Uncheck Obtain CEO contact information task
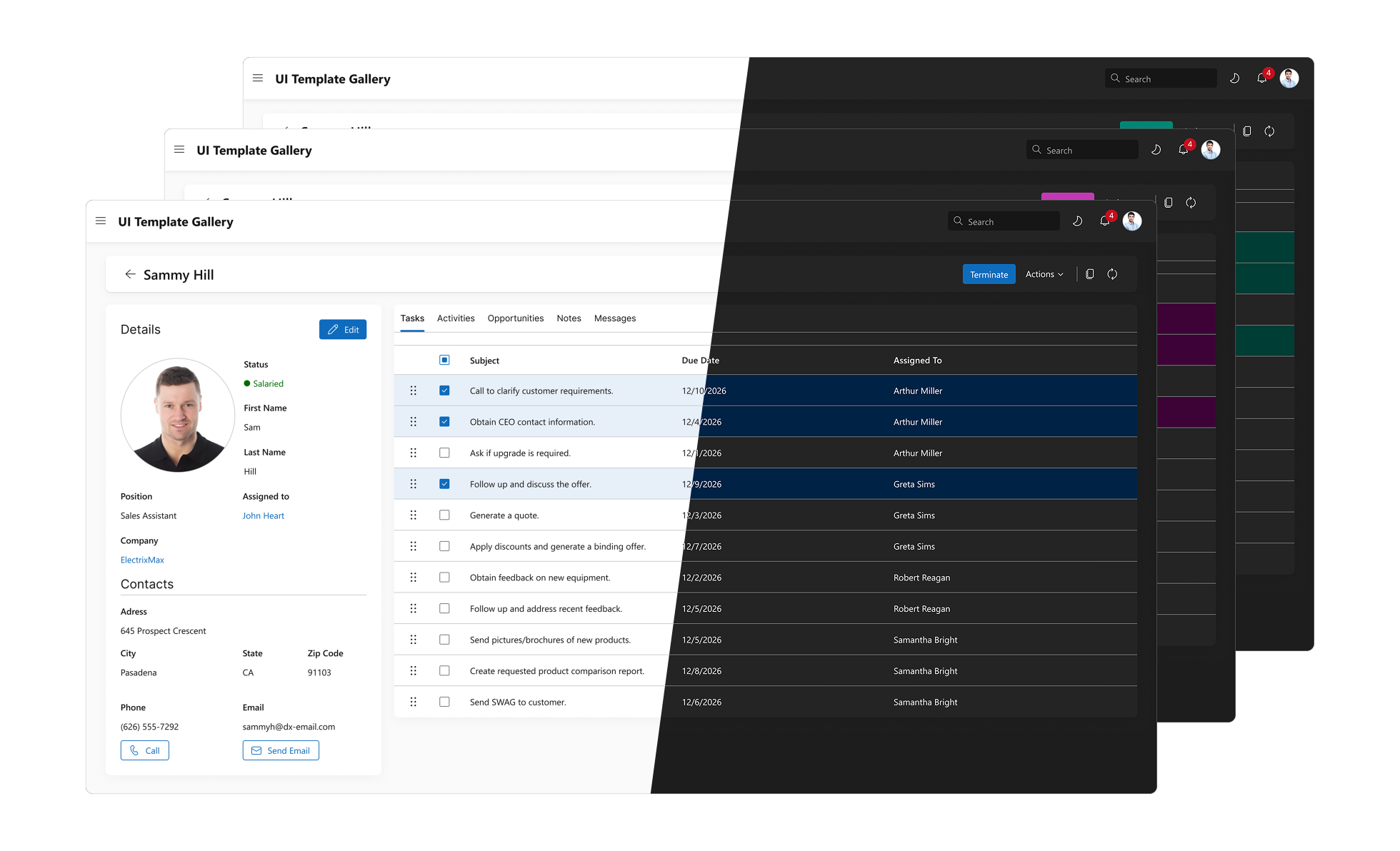The width and height of the screenshot is (1400, 851). [x=444, y=422]
